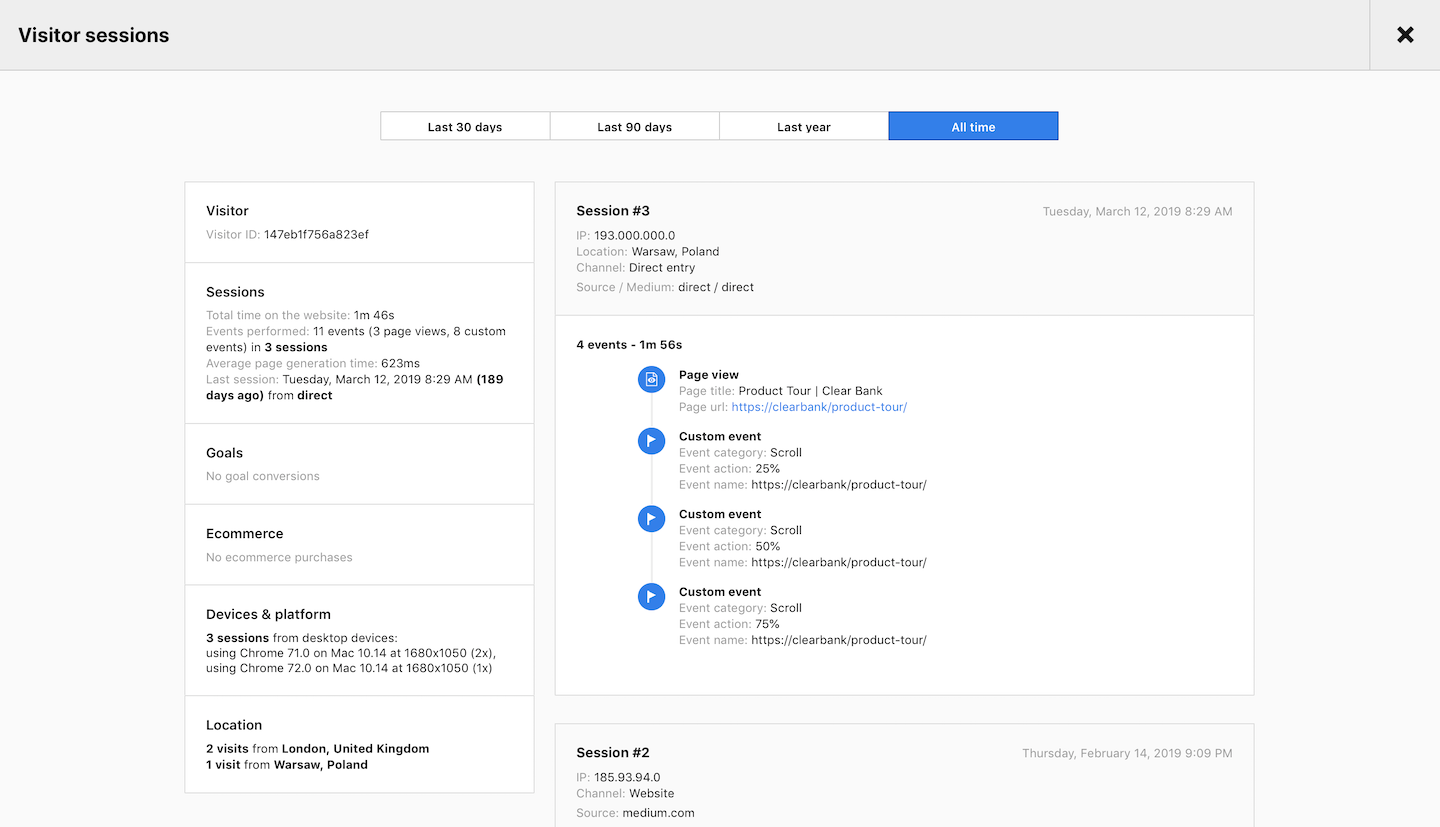Click the medium.com source value
The width and height of the screenshot is (1440, 827).
(658, 813)
